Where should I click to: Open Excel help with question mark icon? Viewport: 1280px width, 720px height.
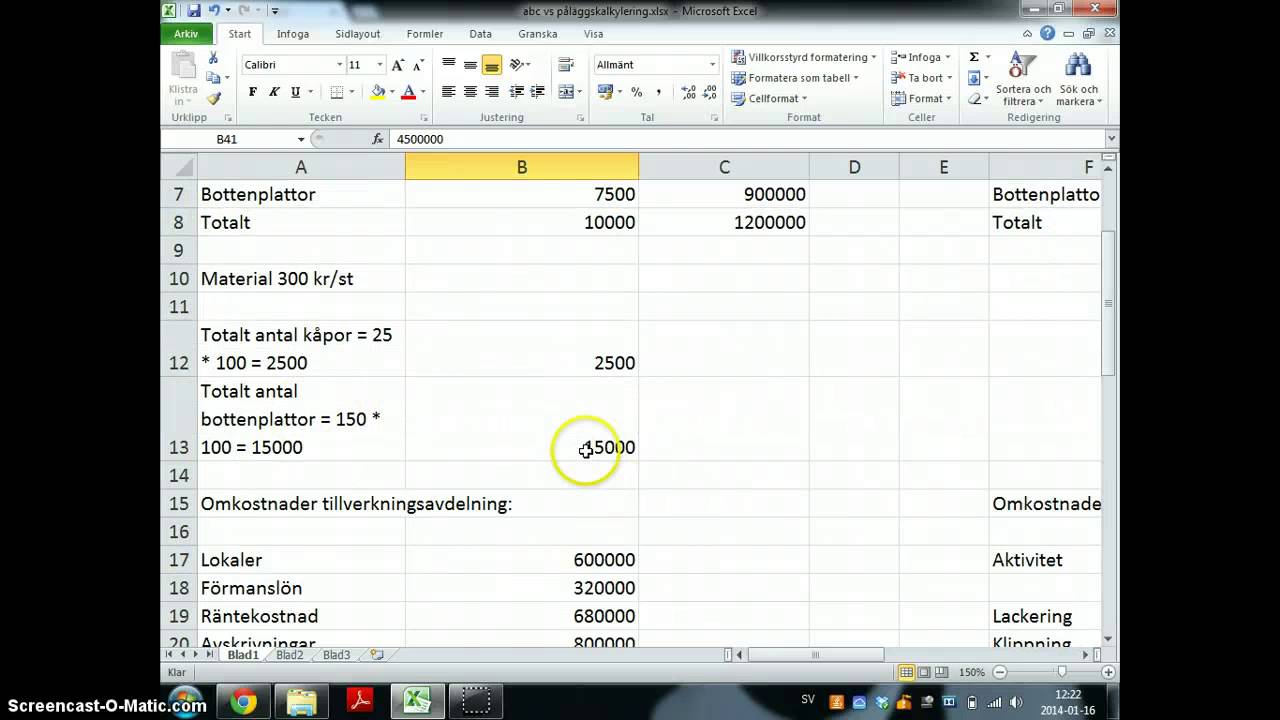click(x=1047, y=34)
